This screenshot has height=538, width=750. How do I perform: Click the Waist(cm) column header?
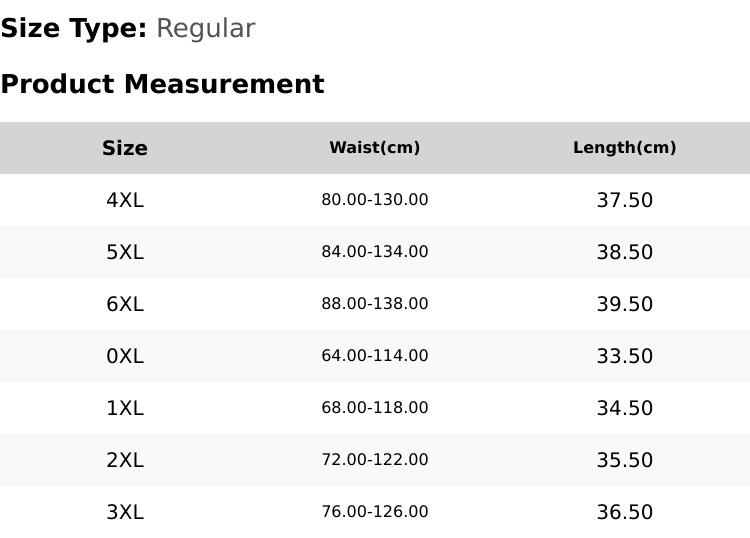pyautogui.click(x=375, y=148)
